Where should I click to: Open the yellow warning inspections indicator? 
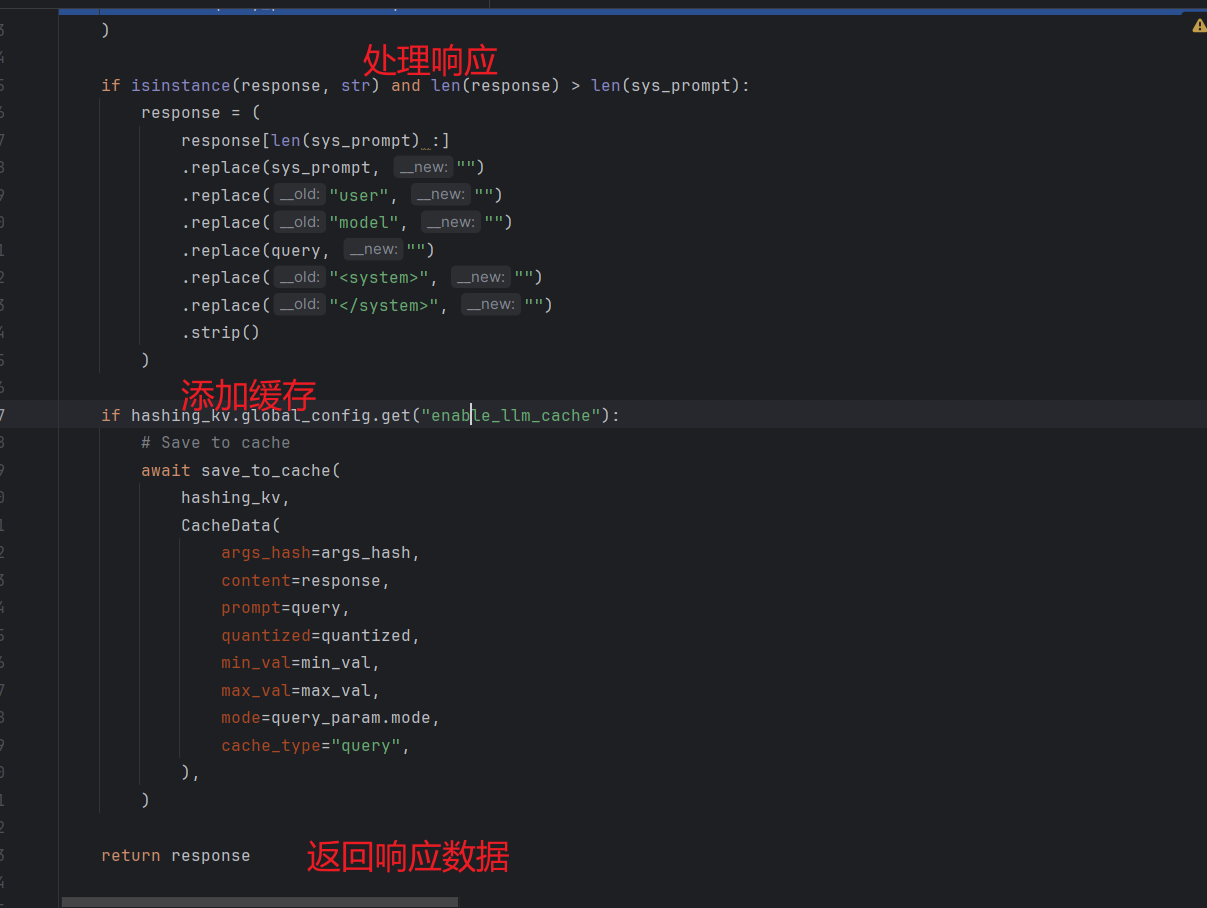click(x=1199, y=25)
